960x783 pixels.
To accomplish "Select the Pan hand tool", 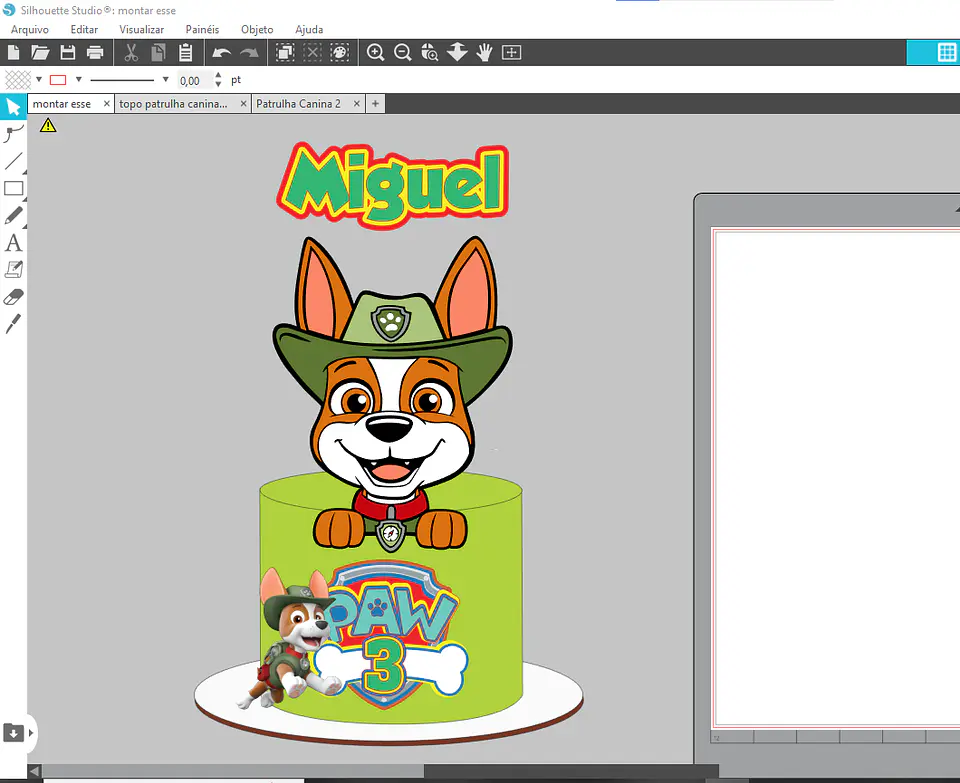I will coord(484,53).
